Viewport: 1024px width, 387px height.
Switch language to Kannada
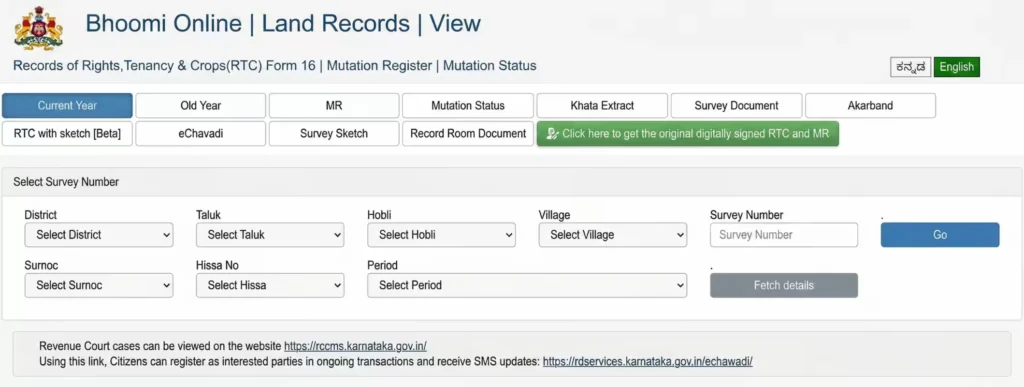click(910, 67)
